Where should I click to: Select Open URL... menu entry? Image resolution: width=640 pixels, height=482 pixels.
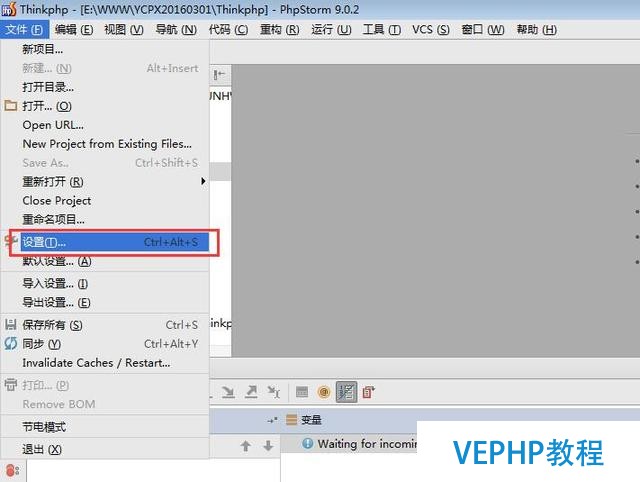[x=105, y=125]
